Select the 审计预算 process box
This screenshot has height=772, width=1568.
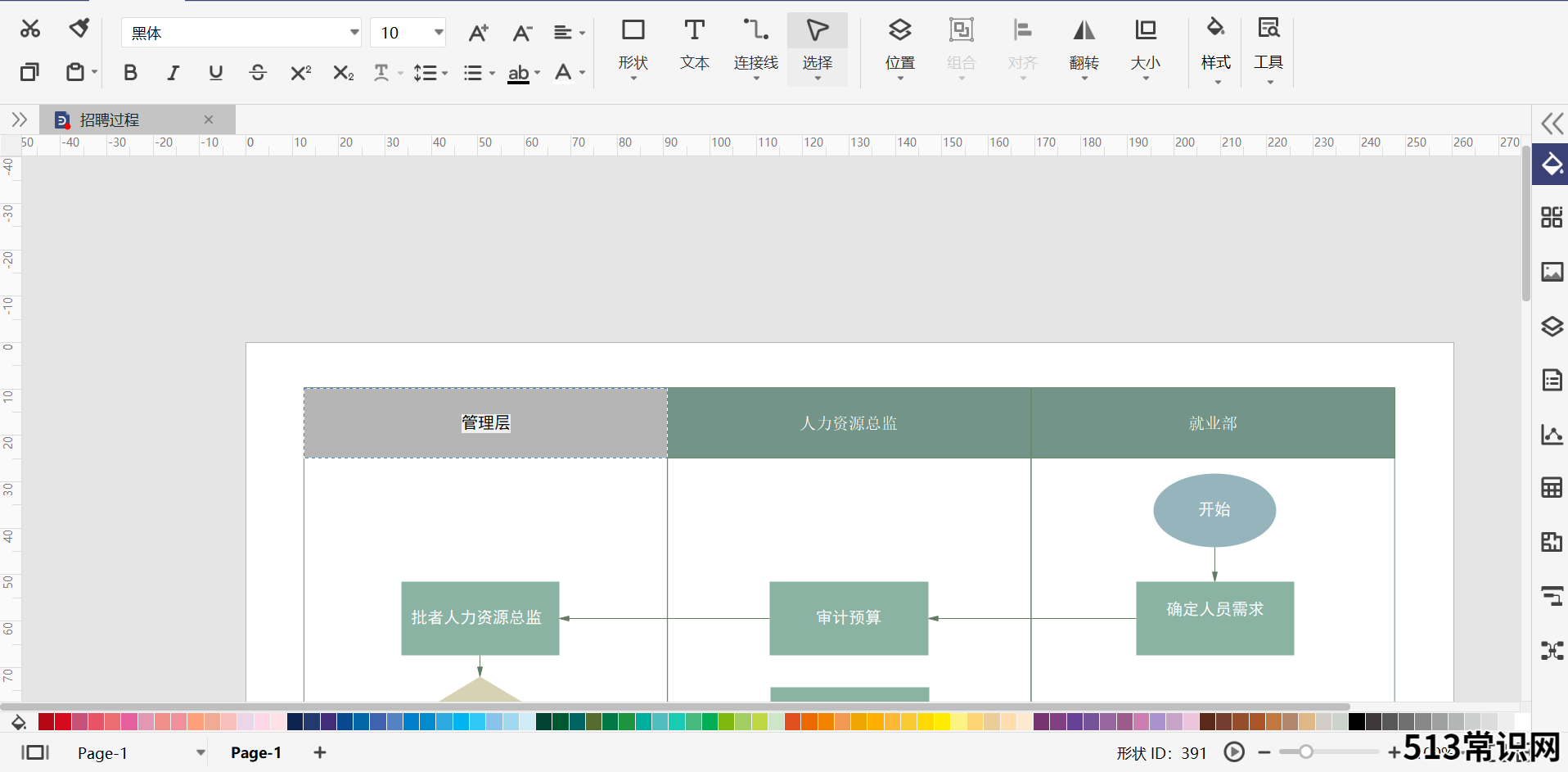tap(849, 618)
